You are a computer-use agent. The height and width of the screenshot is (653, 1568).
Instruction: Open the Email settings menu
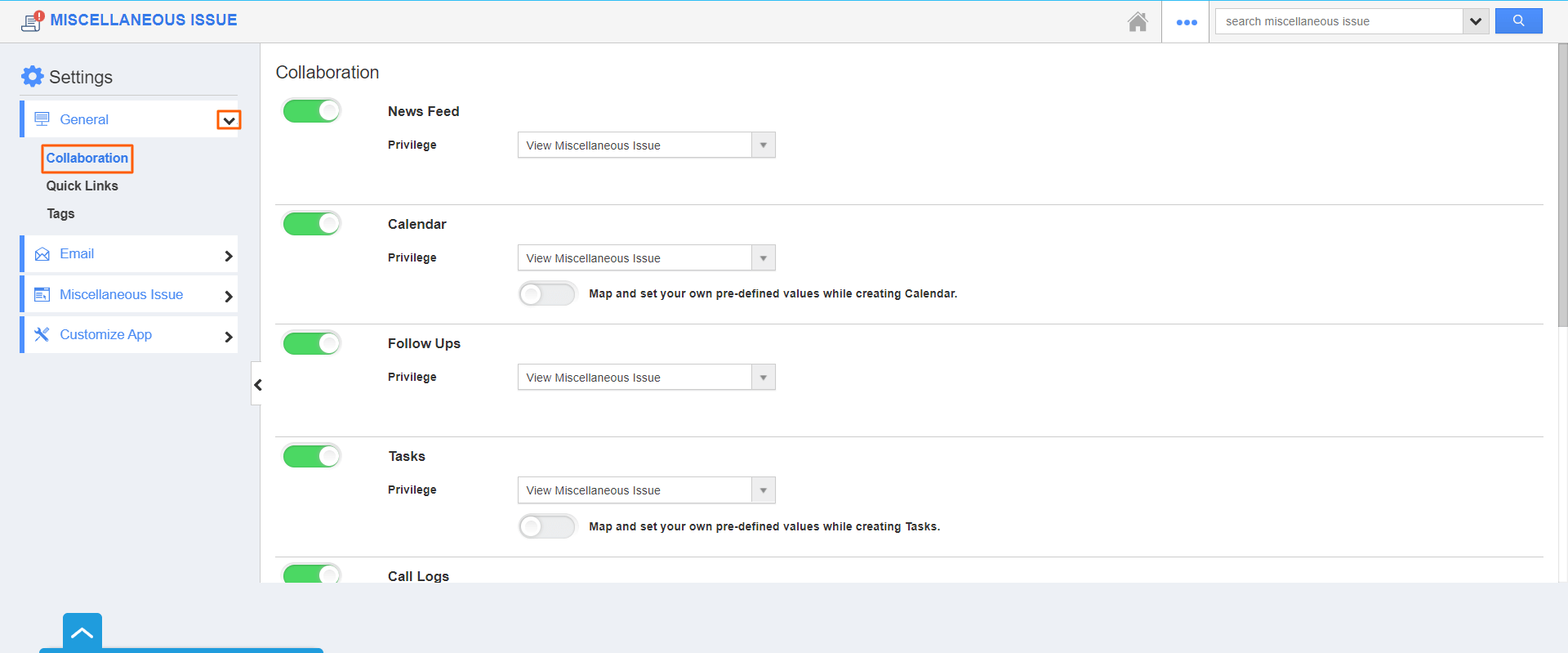pyautogui.click(x=129, y=254)
